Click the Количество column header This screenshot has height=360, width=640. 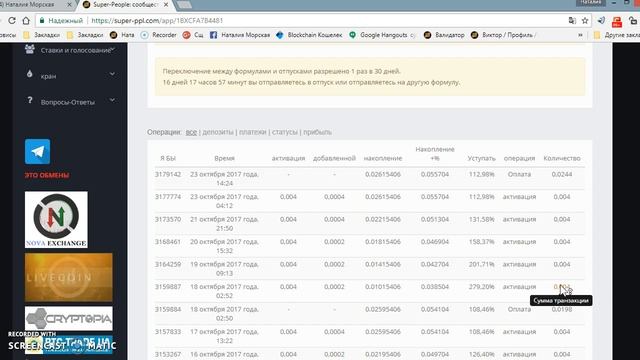pyautogui.click(x=562, y=158)
